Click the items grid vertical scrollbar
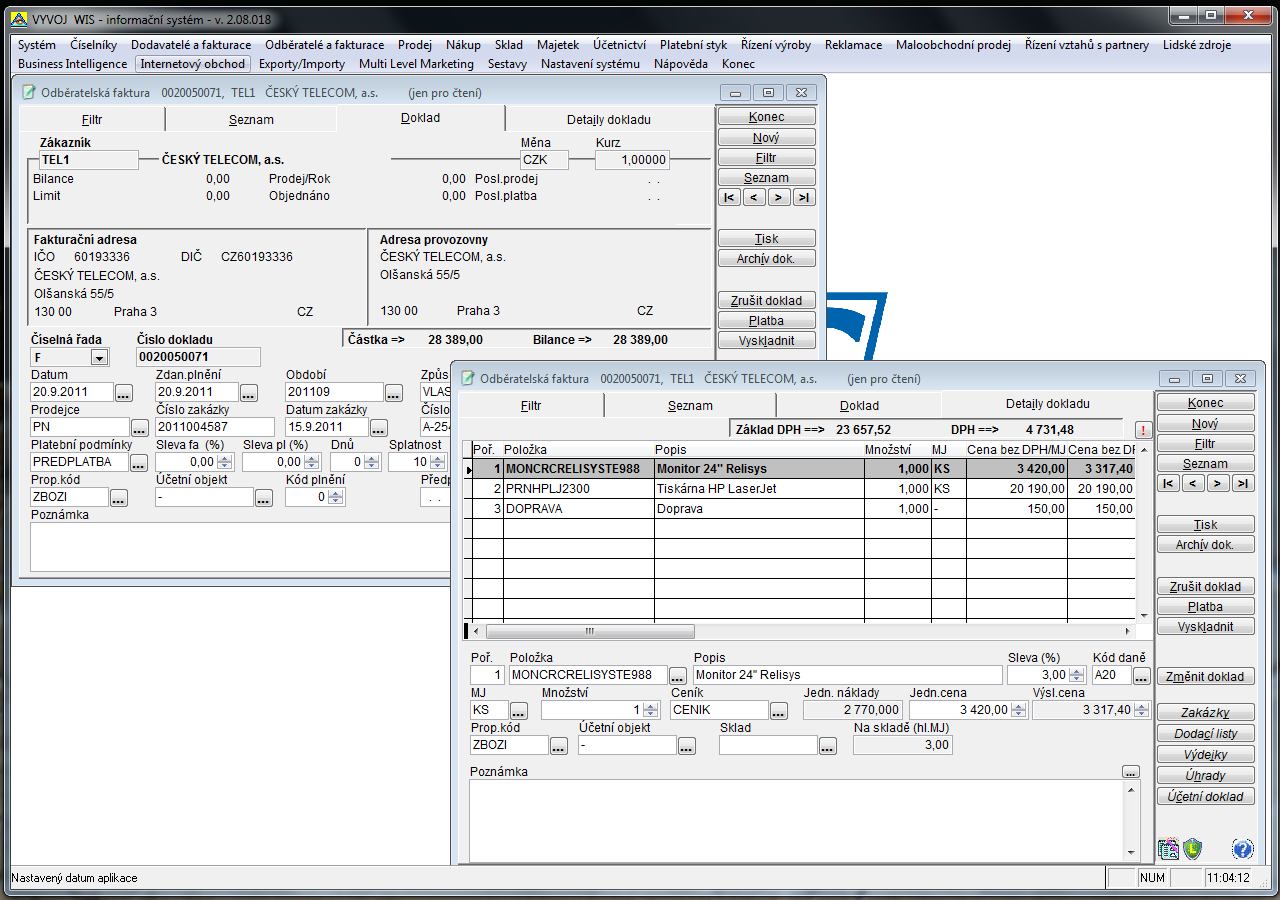The width and height of the screenshot is (1280, 900). 1144,532
